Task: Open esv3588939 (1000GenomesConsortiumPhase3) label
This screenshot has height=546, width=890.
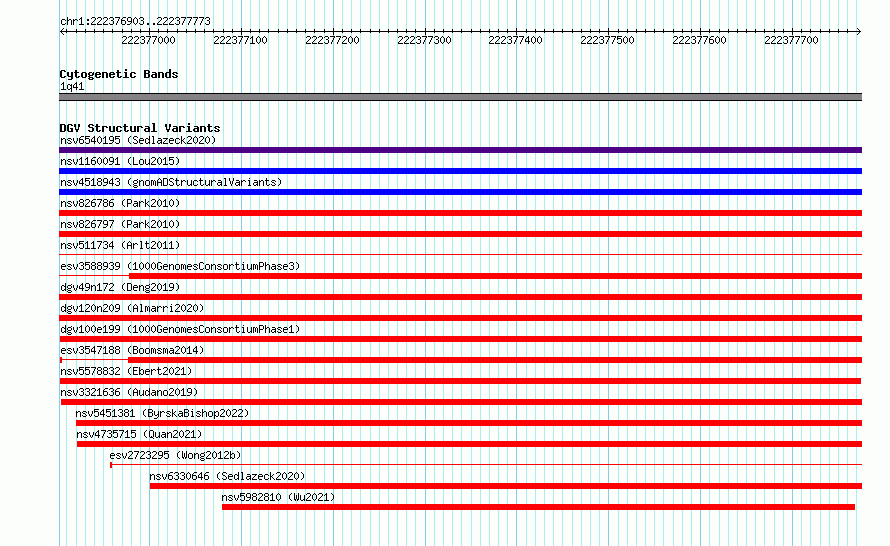Action: (180, 266)
